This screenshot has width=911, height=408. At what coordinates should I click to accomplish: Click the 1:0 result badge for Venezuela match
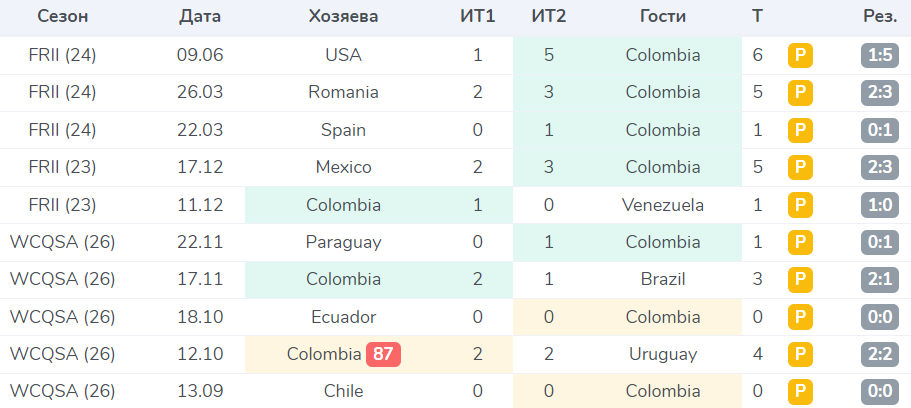880,205
